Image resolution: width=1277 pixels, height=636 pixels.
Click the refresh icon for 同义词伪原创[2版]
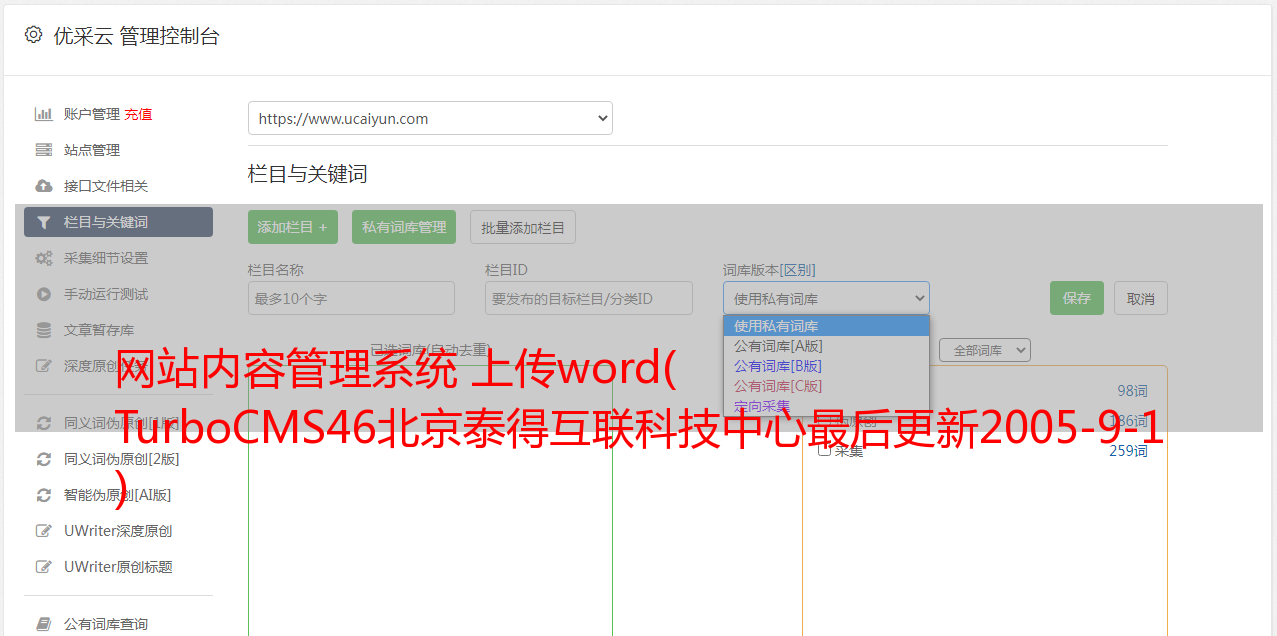(x=44, y=459)
